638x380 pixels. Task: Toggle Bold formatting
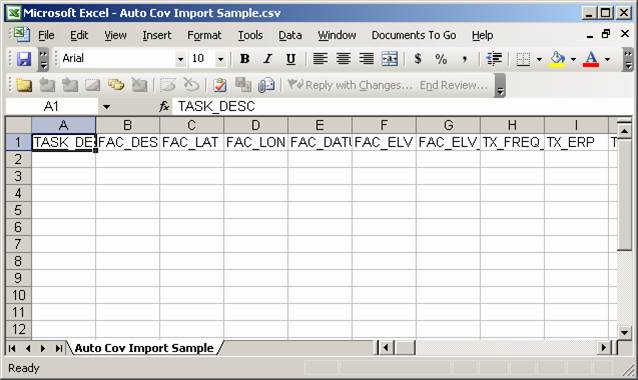(245, 59)
